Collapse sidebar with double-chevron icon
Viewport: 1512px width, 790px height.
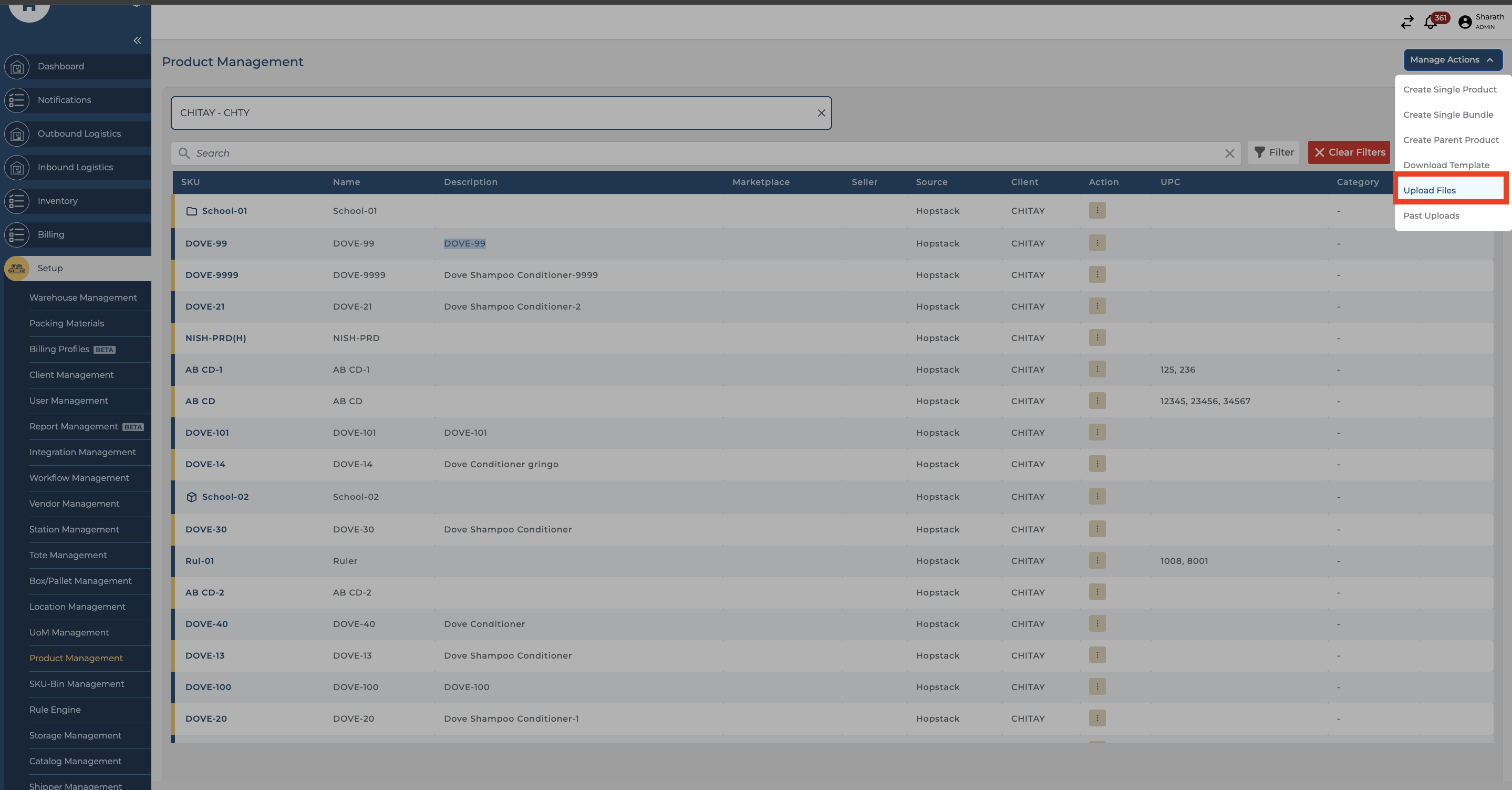click(137, 40)
